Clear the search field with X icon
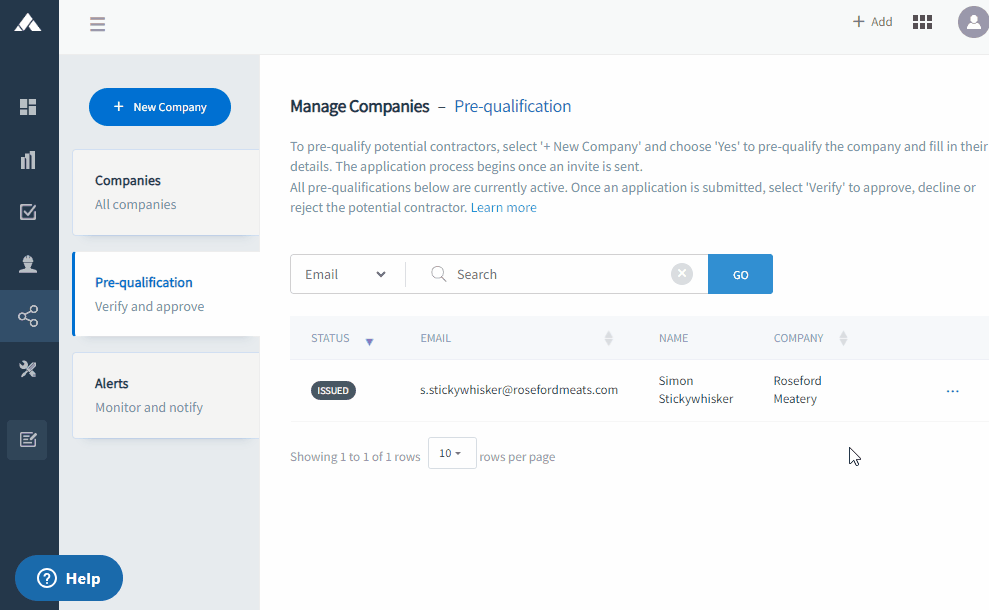This screenshot has width=989, height=610. coord(681,274)
